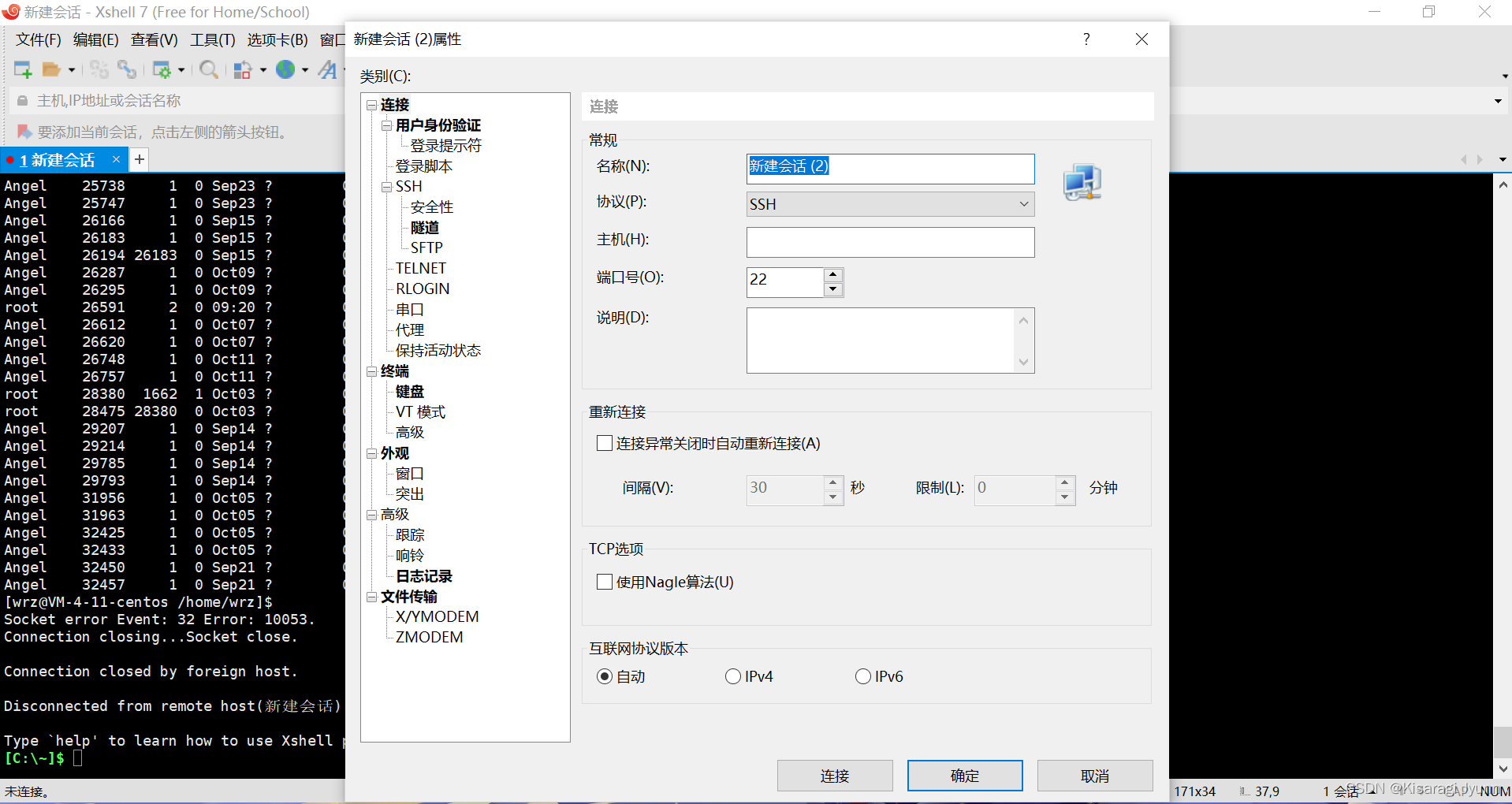The height and width of the screenshot is (804, 1512).
Task: Collapse the 连接 tree node
Action: 371,105
